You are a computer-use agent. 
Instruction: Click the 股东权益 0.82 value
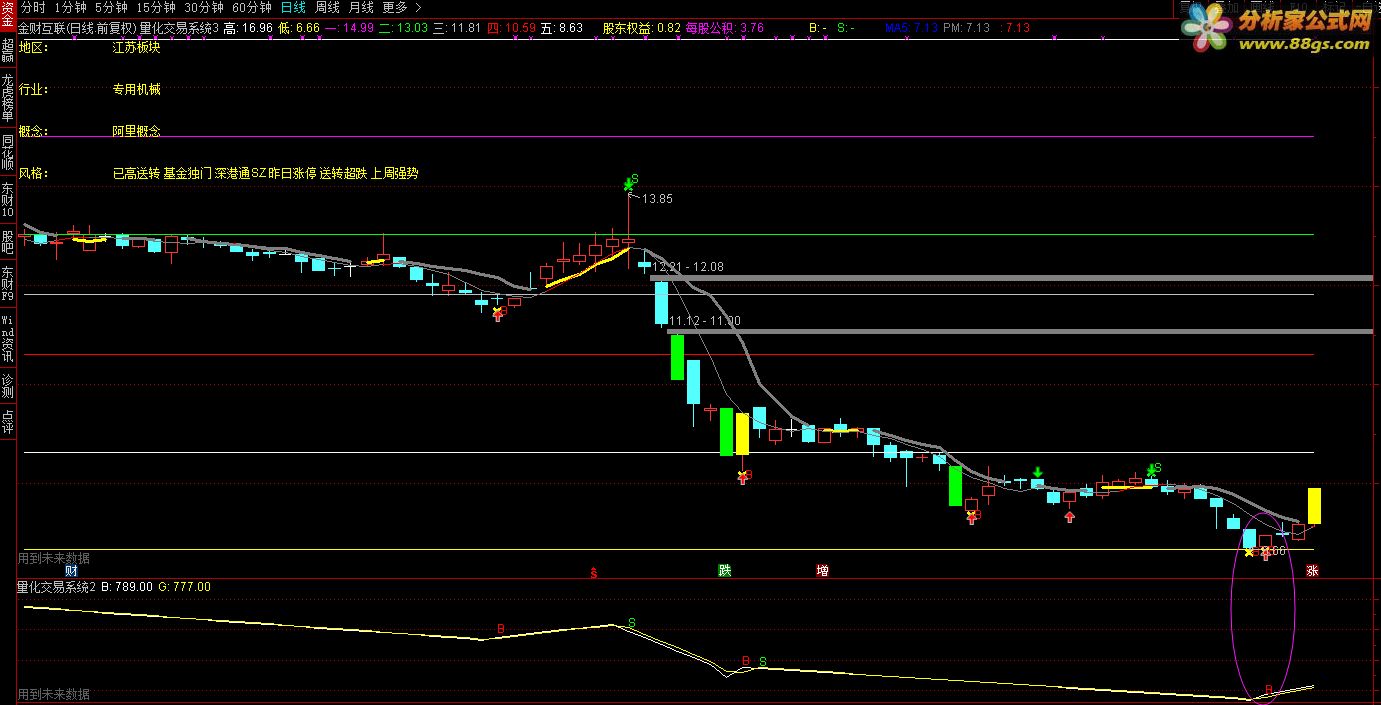click(x=642, y=28)
